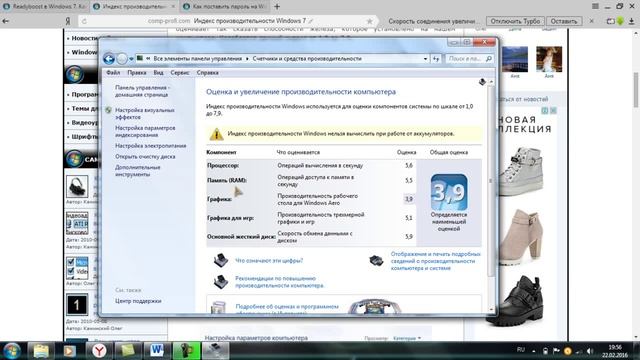
Task: Click the shield icon next to visual effects
Action: (x=108, y=110)
